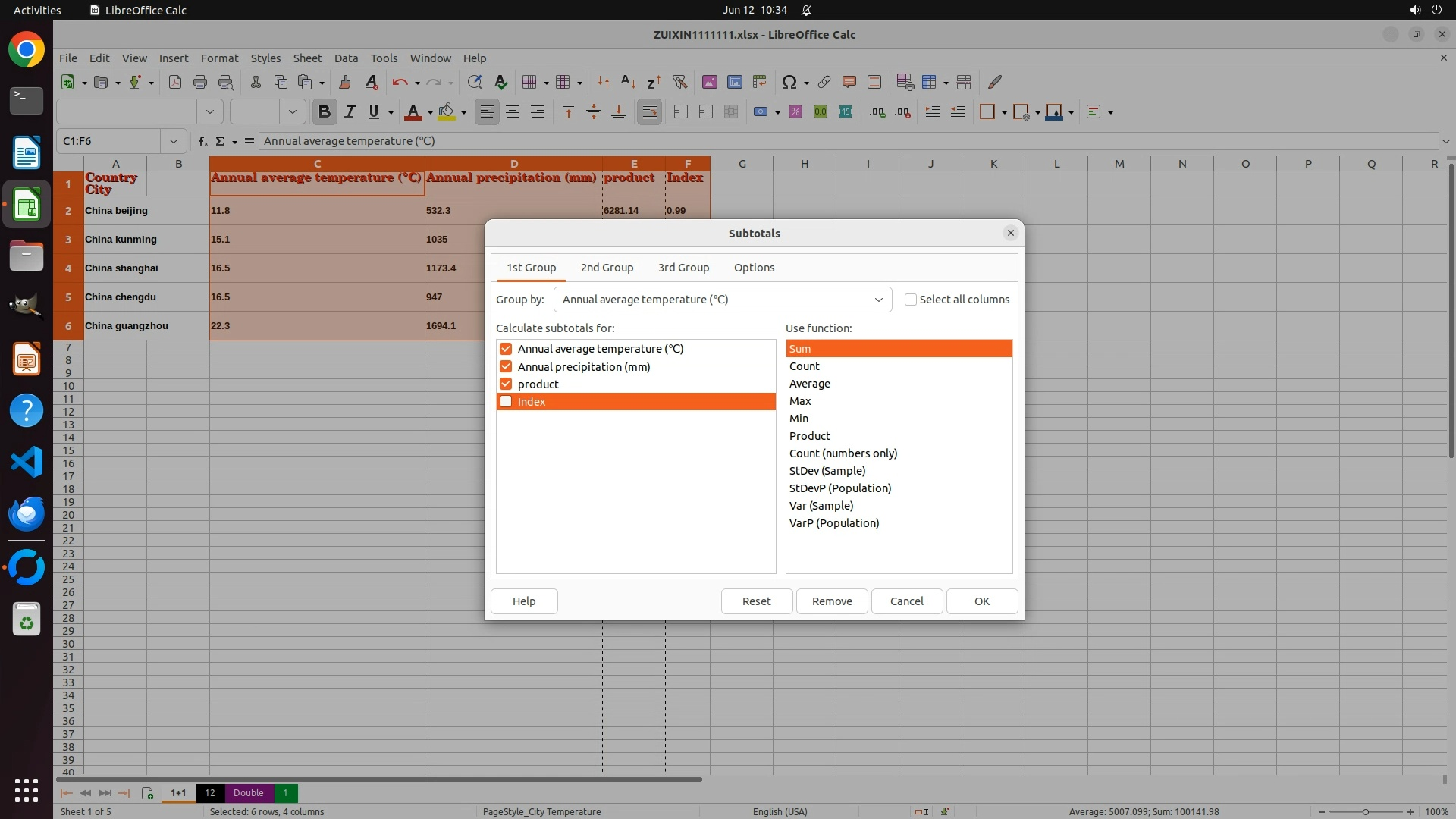
Task: Click the Insert Chart icon
Action: pyautogui.click(x=734, y=82)
